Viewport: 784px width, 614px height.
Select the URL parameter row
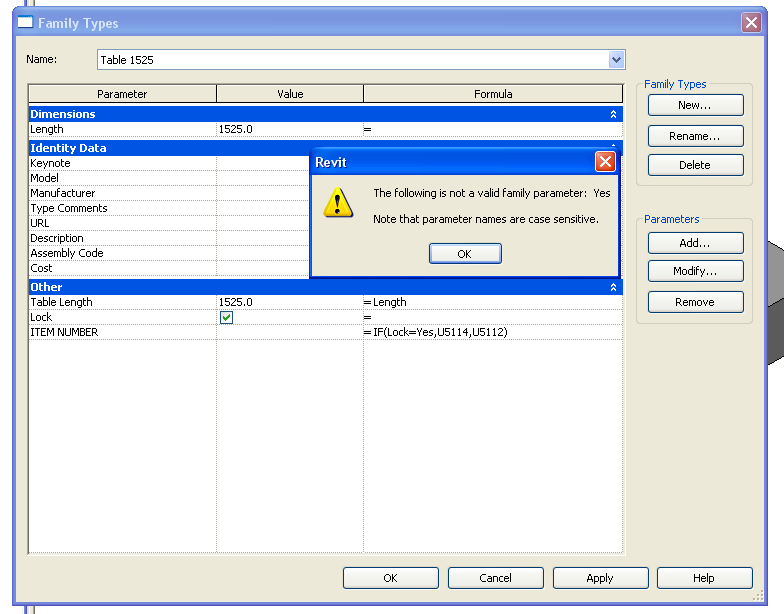tap(169, 223)
